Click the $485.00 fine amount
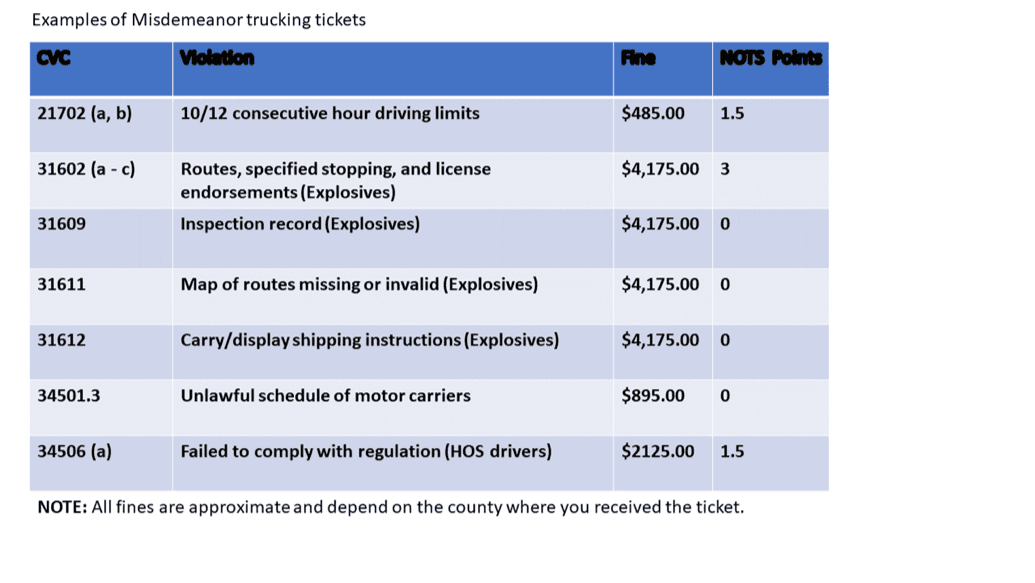 coord(653,113)
